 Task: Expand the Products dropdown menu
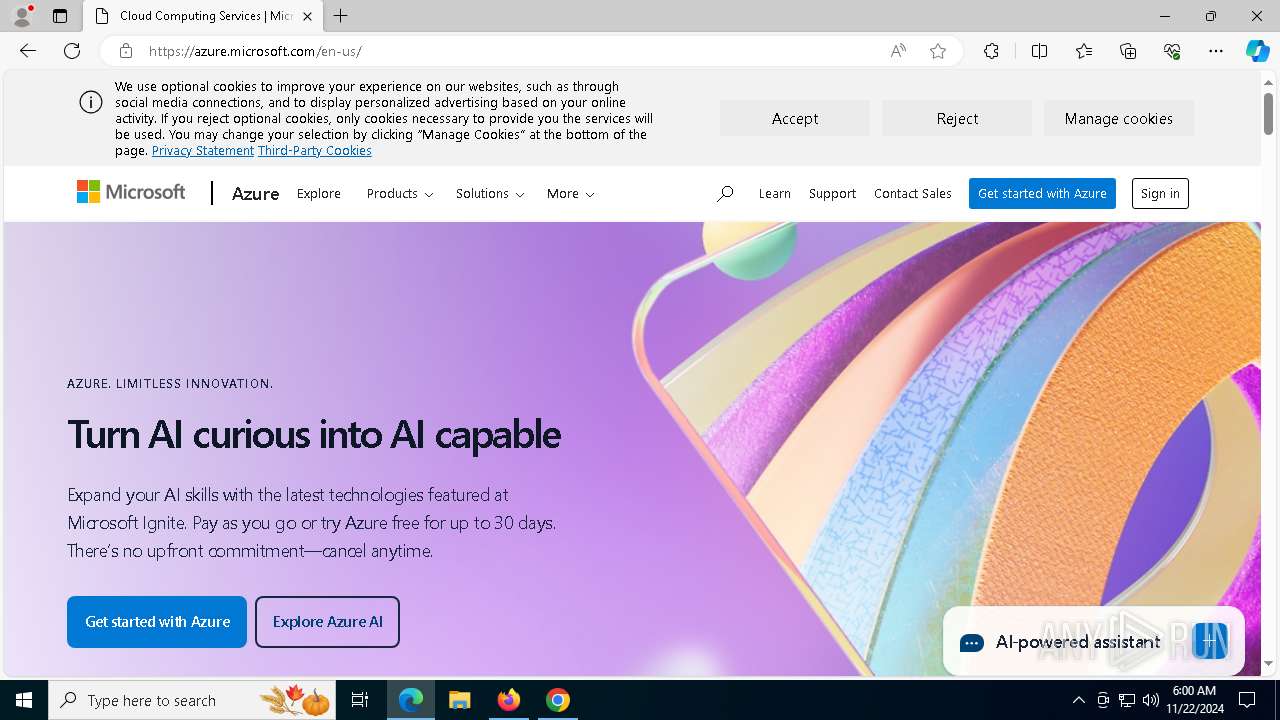click(x=400, y=194)
